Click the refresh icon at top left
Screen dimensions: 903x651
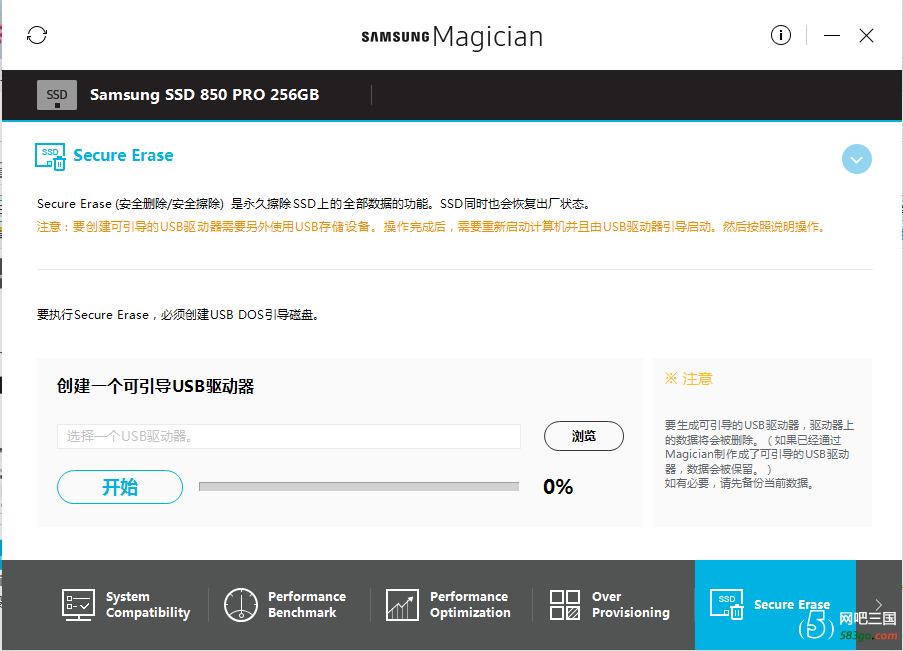coord(37,35)
